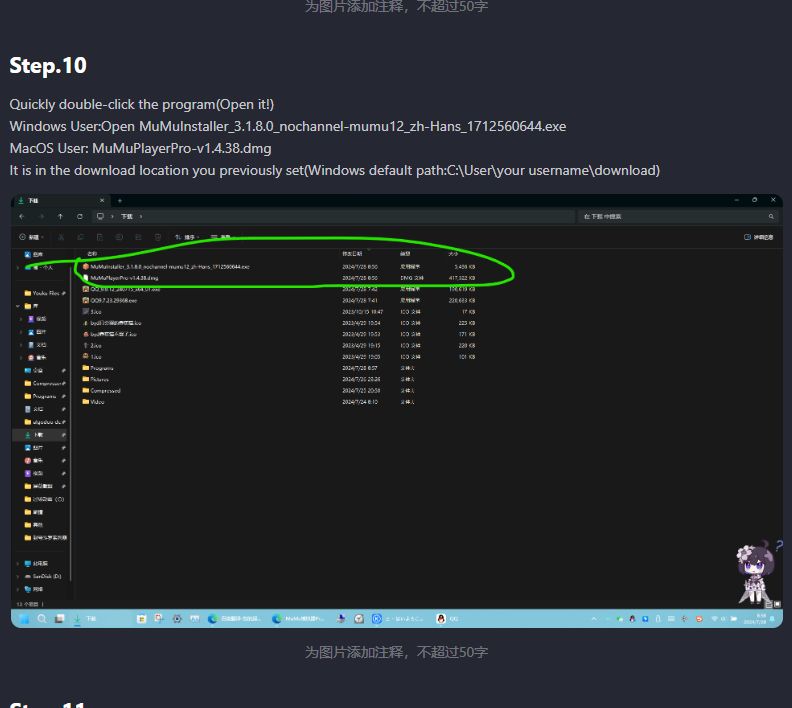
Task: Click the notification bell in the tray
Action: tap(772, 619)
